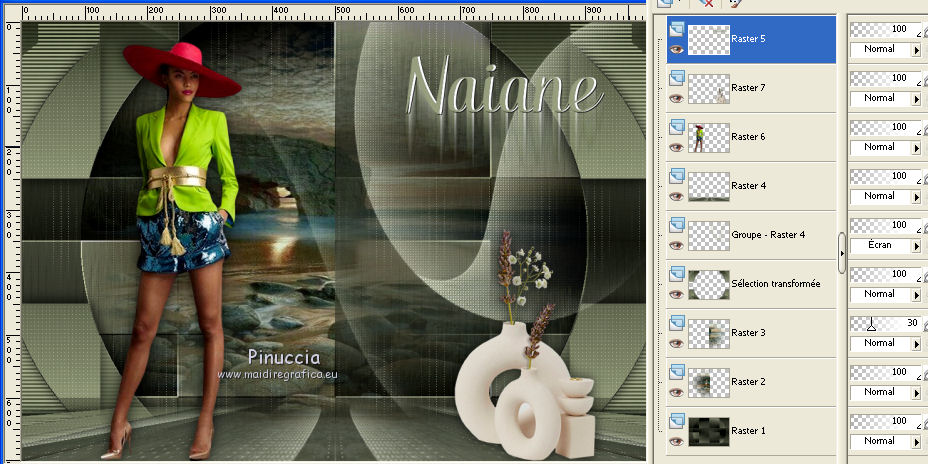
Task: Click the layers palette splitter arrow handle
Action: [x=842, y=253]
